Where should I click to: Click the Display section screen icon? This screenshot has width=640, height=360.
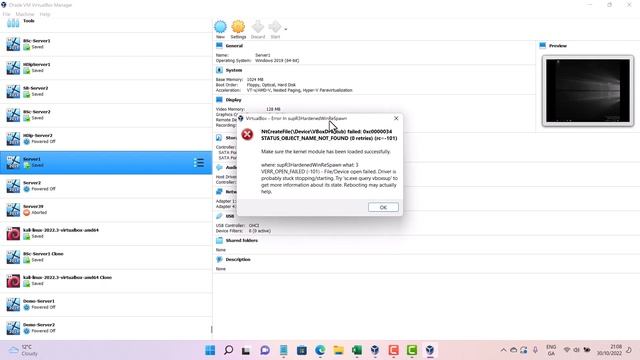click(219, 100)
